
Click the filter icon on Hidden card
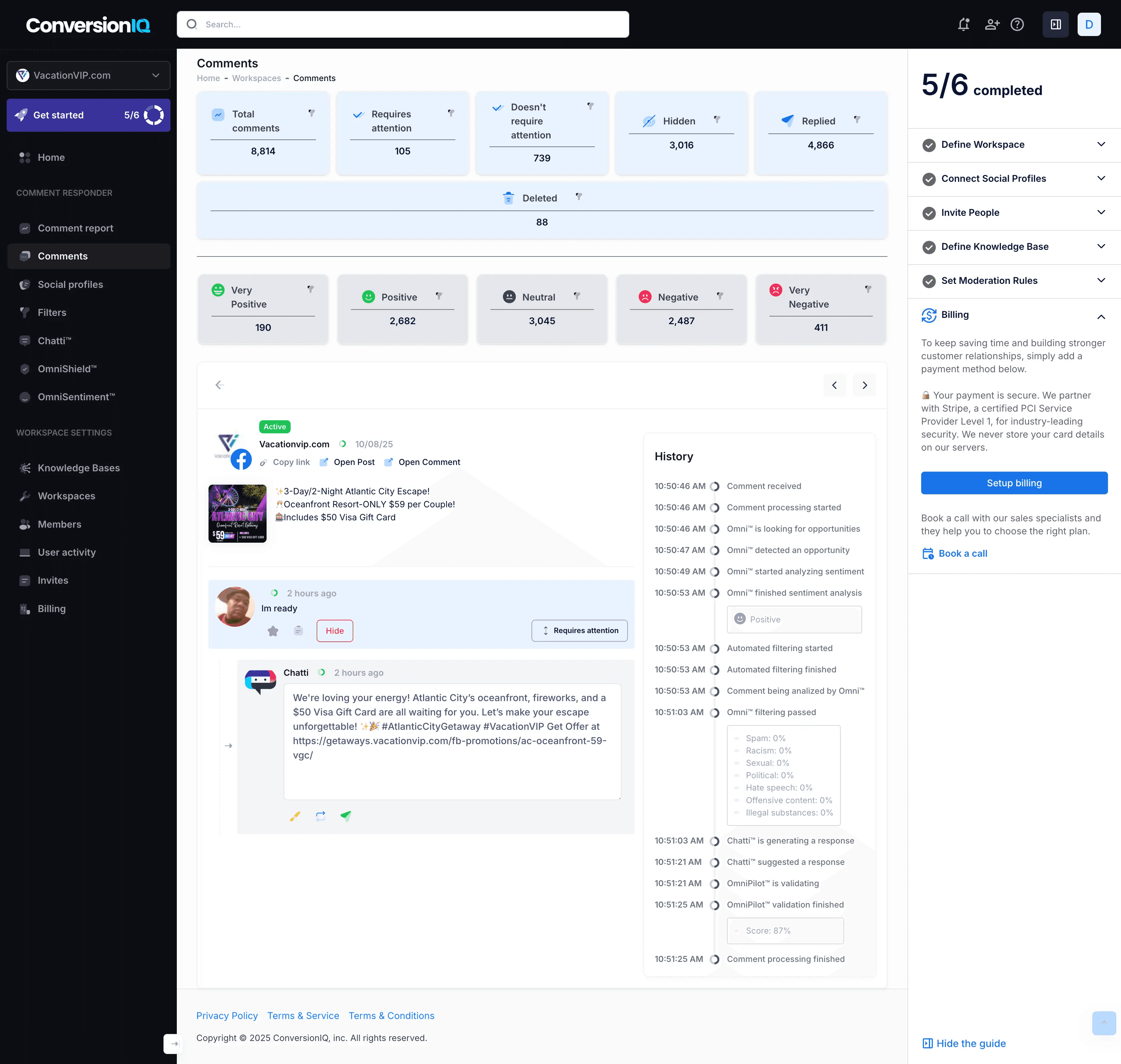point(717,120)
